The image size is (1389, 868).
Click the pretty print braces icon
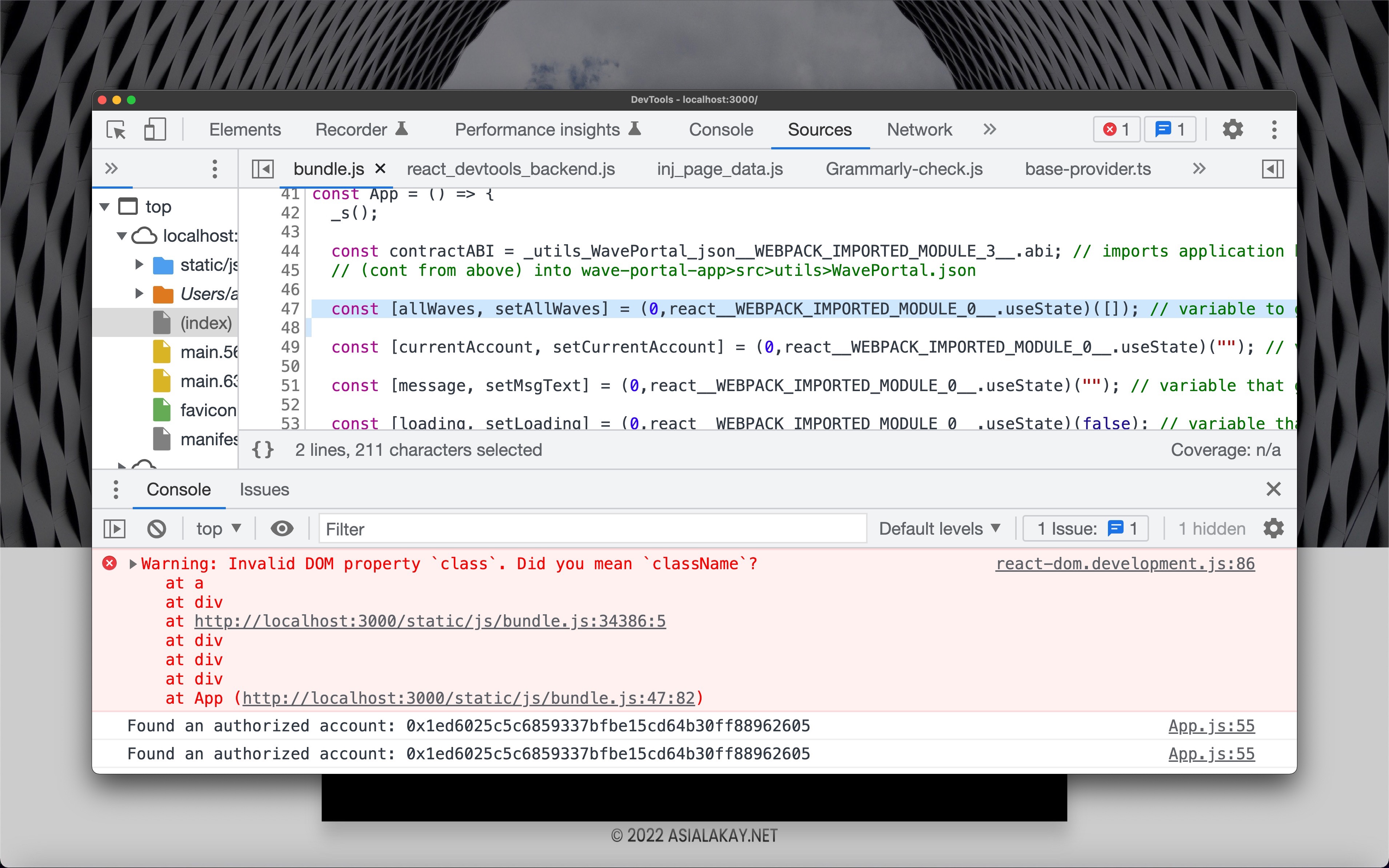[263, 450]
